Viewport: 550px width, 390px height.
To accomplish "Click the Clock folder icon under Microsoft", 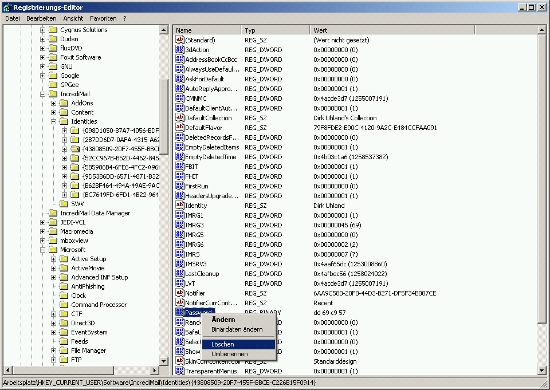I will click(x=63, y=295).
